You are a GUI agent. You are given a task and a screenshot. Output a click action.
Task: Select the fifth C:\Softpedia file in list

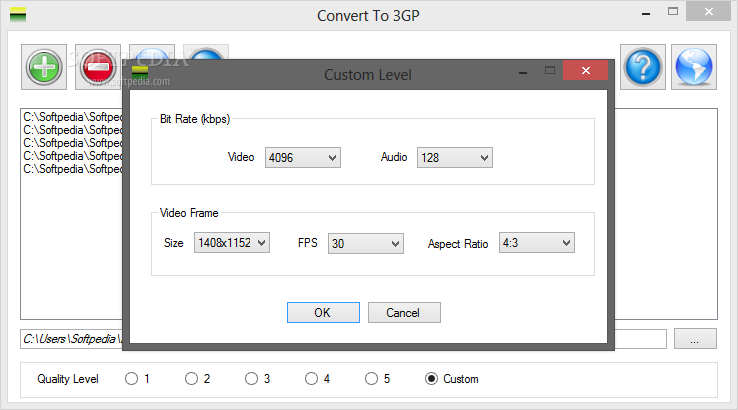pos(72,169)
